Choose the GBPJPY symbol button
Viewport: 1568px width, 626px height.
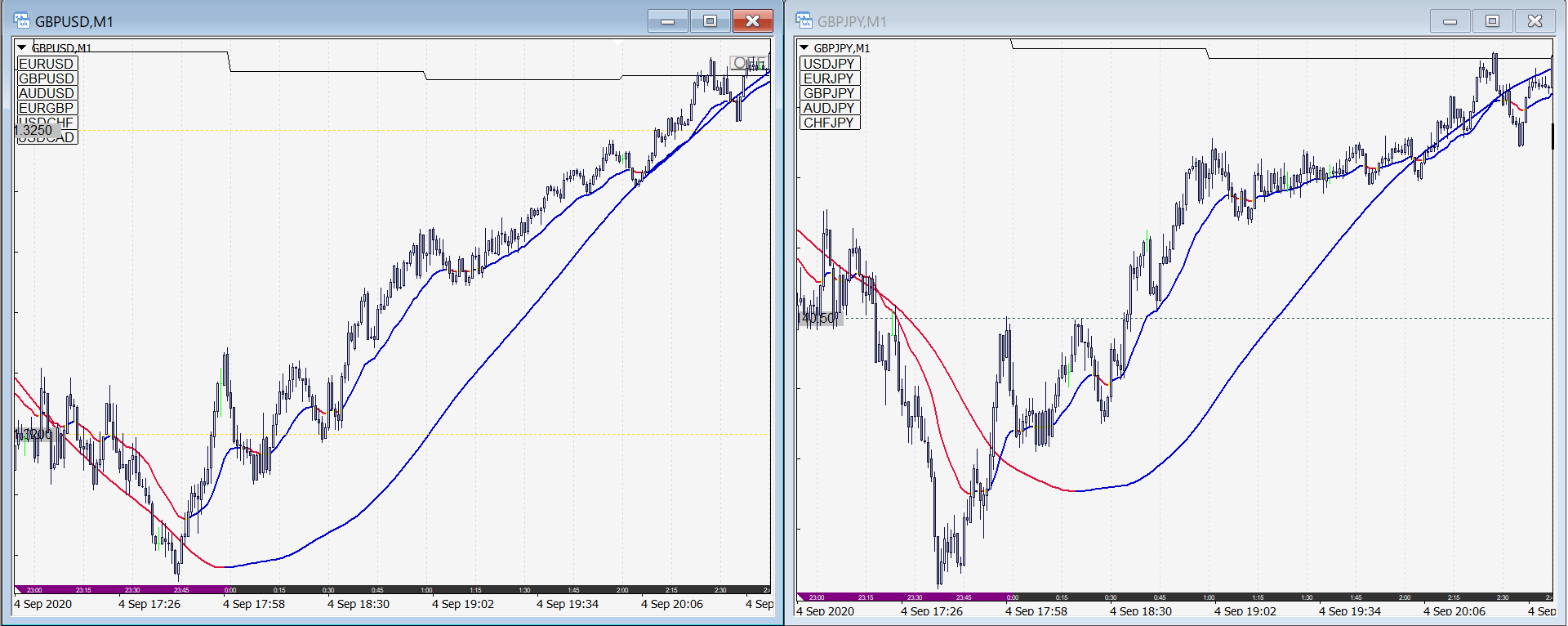pyautogui.click(x=830, y=93)
